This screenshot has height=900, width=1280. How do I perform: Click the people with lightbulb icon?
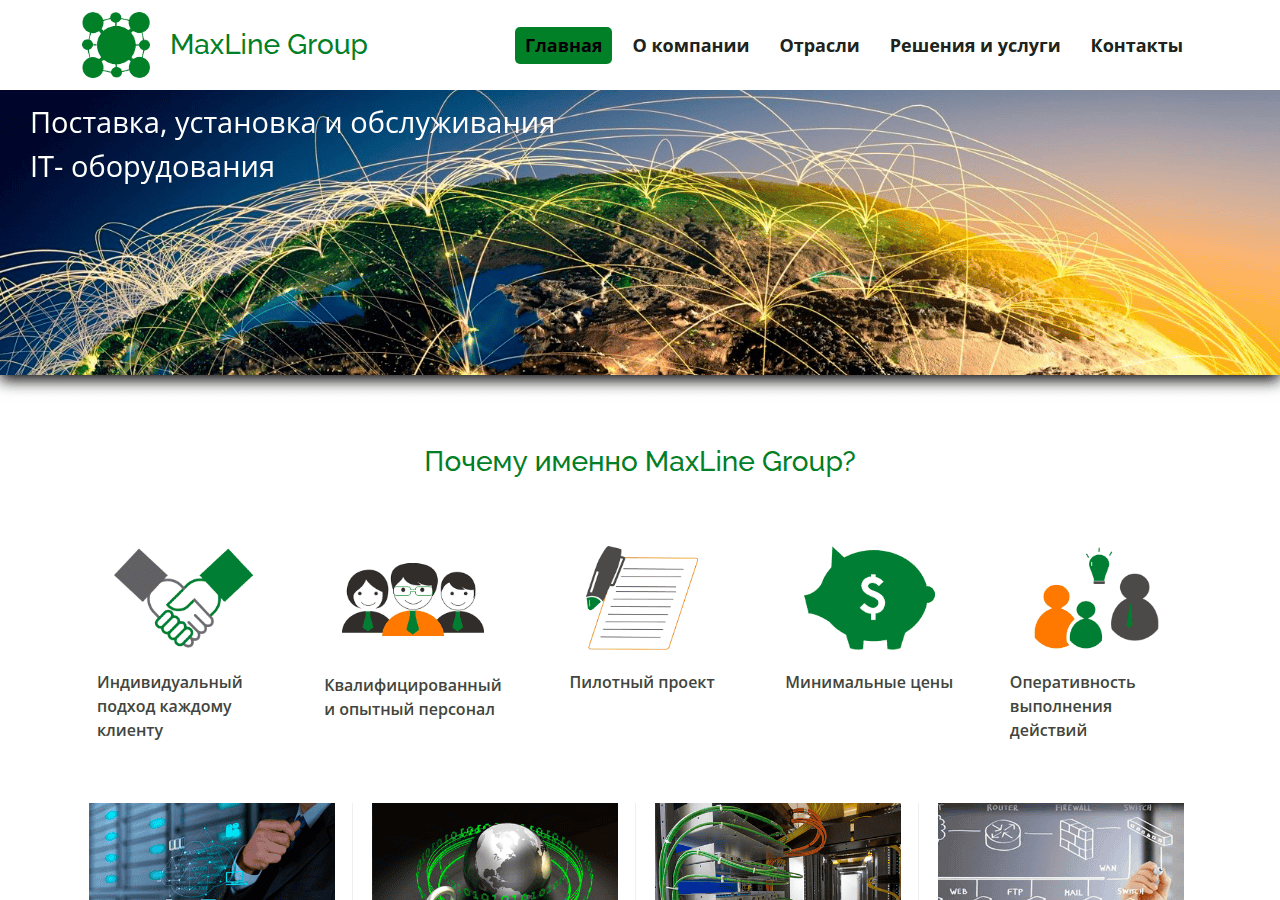(x=1097, y=597)
